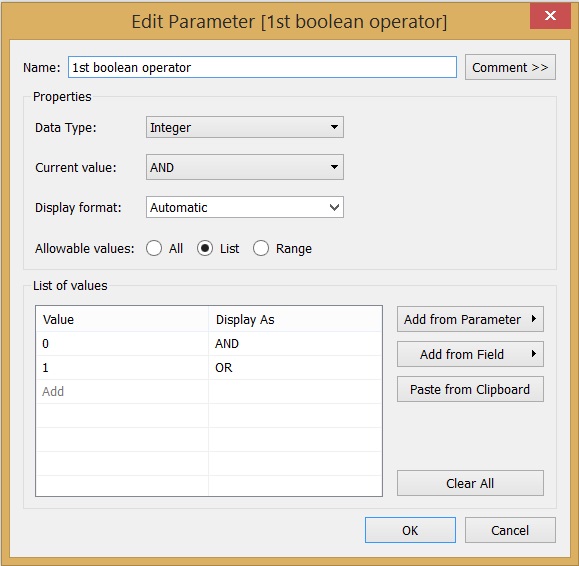Open the Add from Field menu
Image resolution: width=579 pixels, height=566 pixels.
(470, 354)
